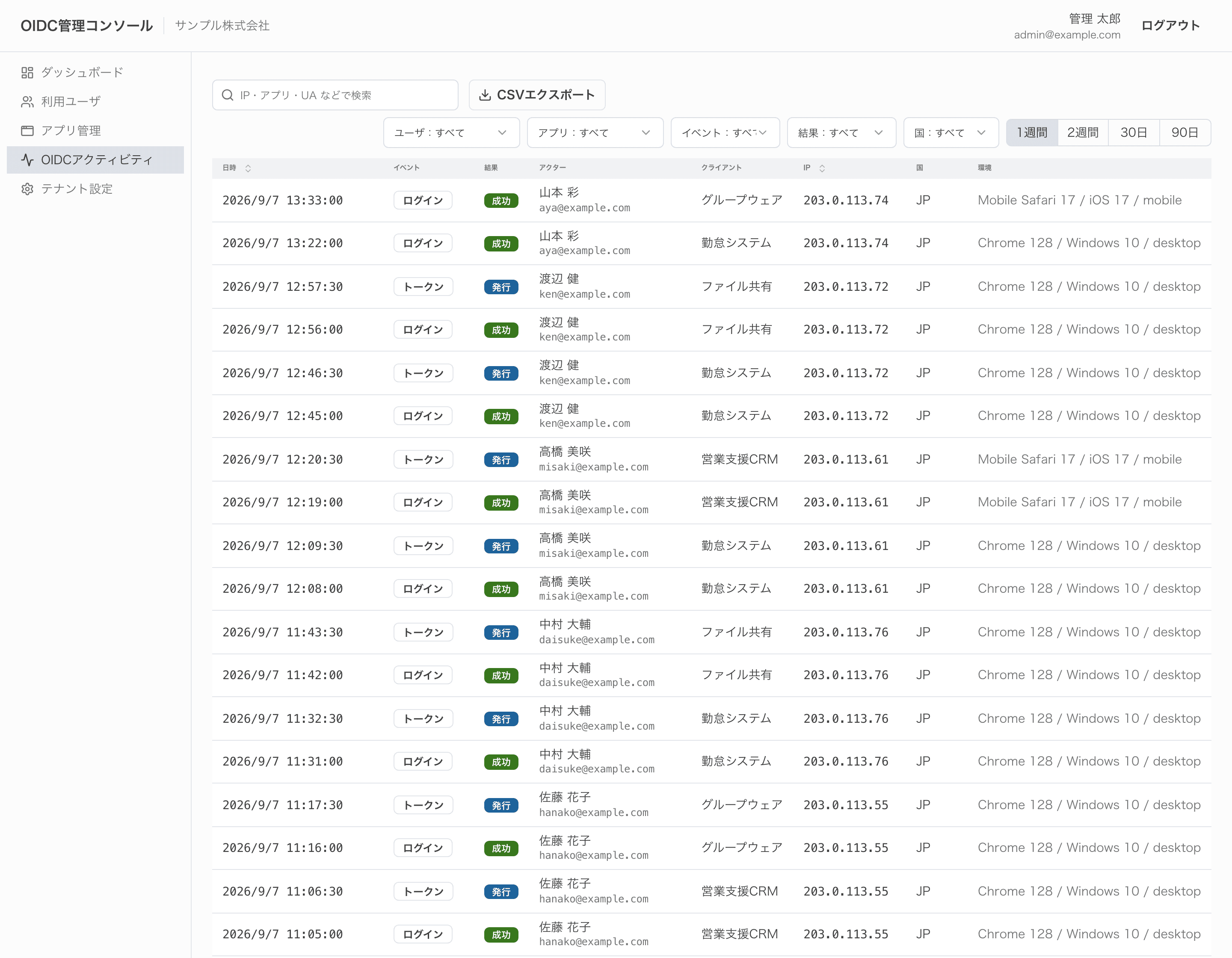Viewport: 1232px width, 958px height.
Task: Click 営業支援CRM in the 11:06:30 row
Action: click(x=740, y=891)
